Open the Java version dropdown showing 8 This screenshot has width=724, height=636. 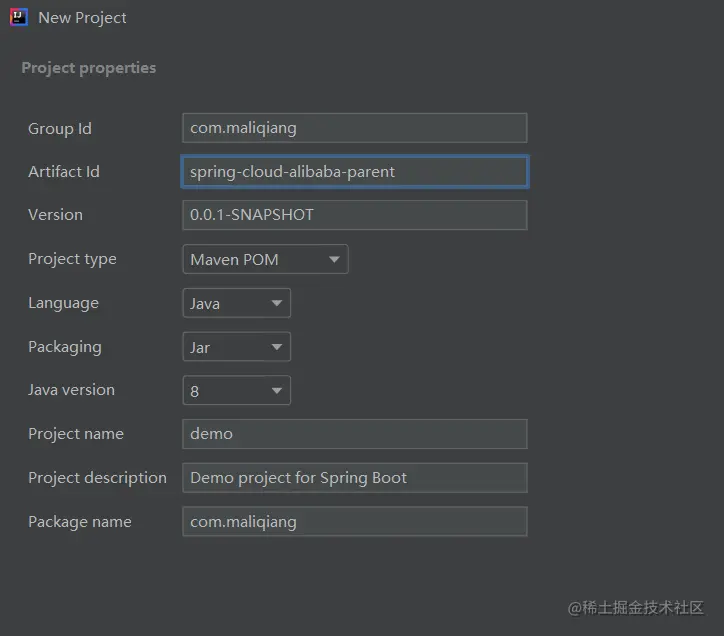point(237,390)
